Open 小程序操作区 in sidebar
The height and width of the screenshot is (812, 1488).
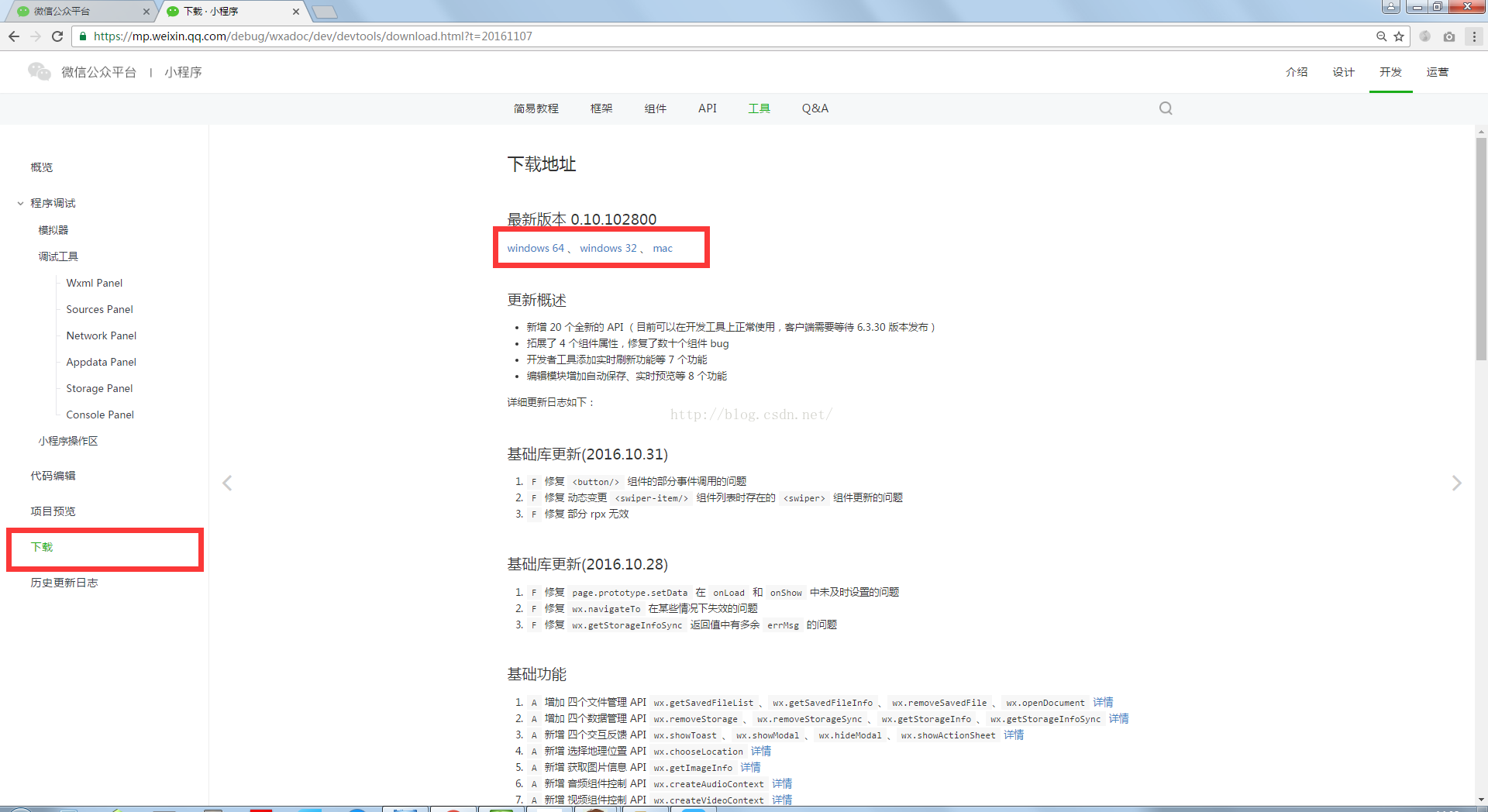click(68, 441)
